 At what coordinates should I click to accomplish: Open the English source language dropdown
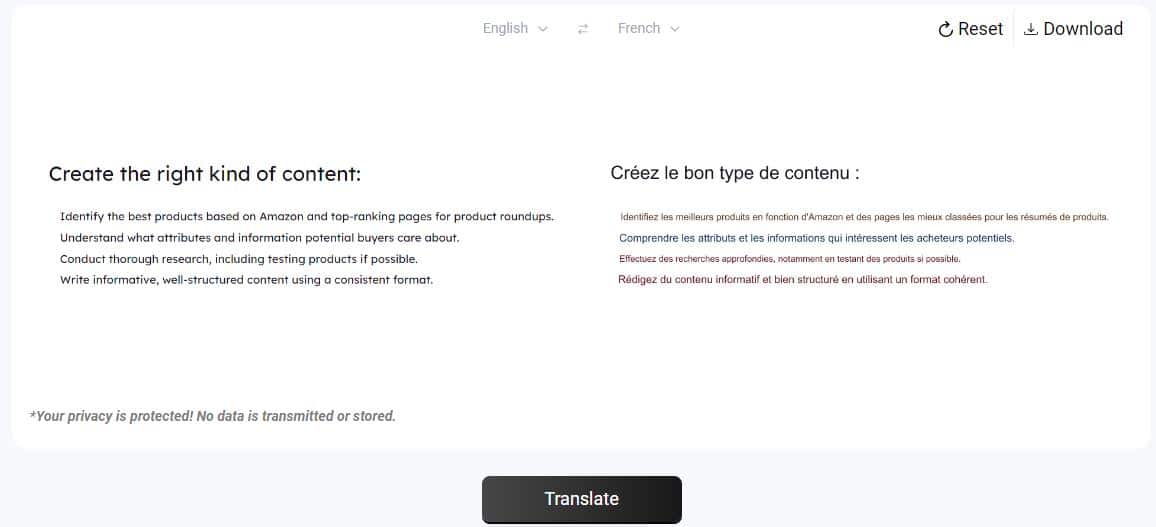(505, 28)
